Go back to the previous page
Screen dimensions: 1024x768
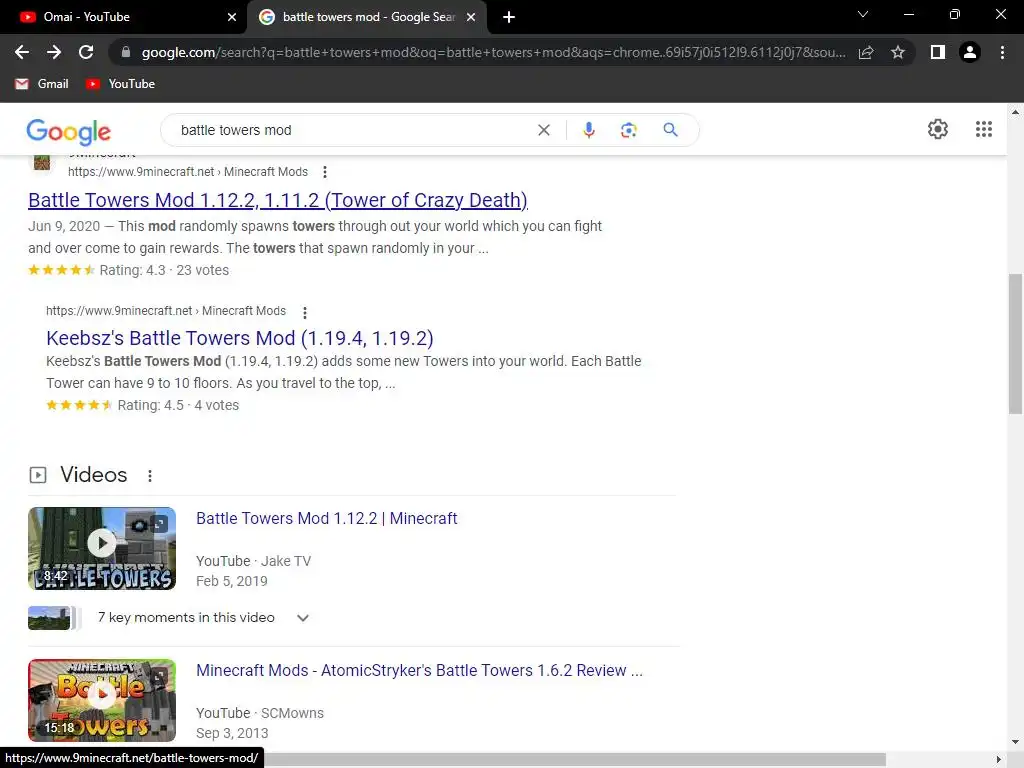(x=22, y=52)
